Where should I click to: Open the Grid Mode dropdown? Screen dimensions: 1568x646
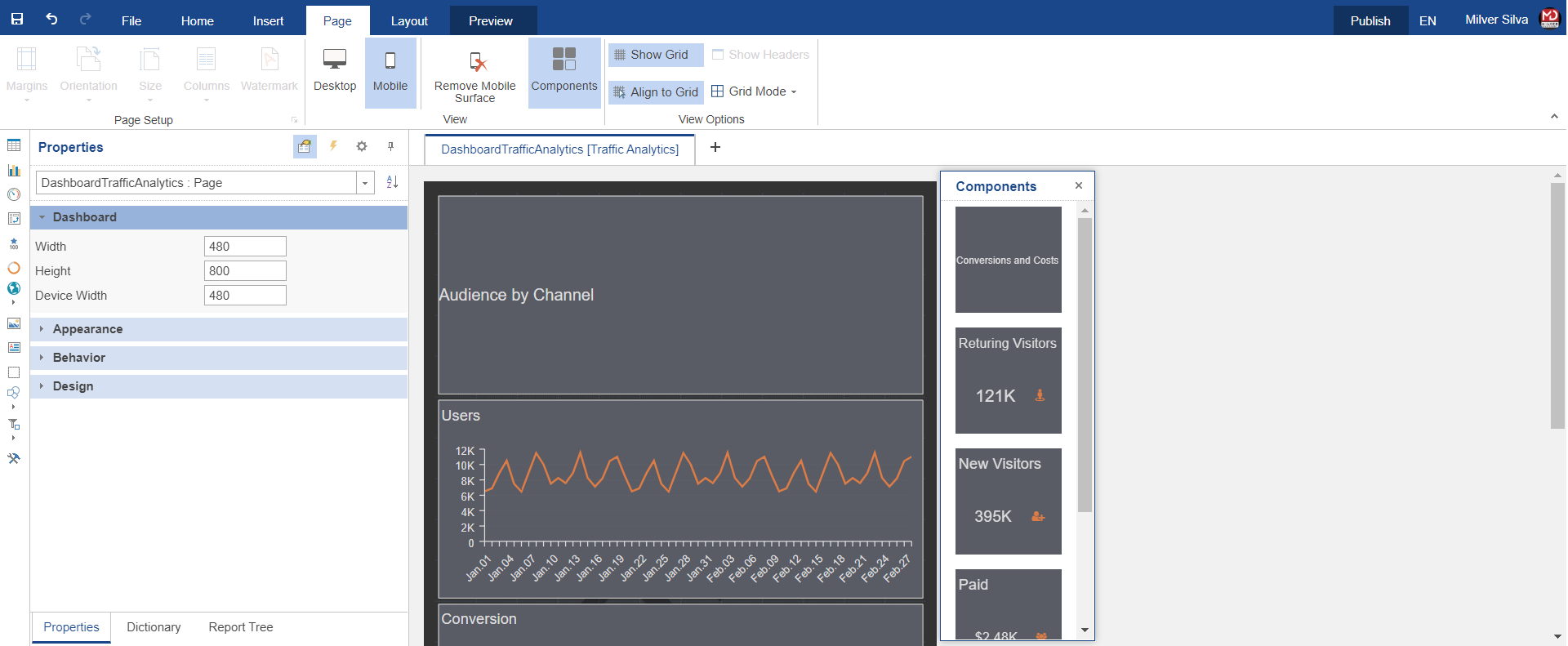[x=754, y=91]
